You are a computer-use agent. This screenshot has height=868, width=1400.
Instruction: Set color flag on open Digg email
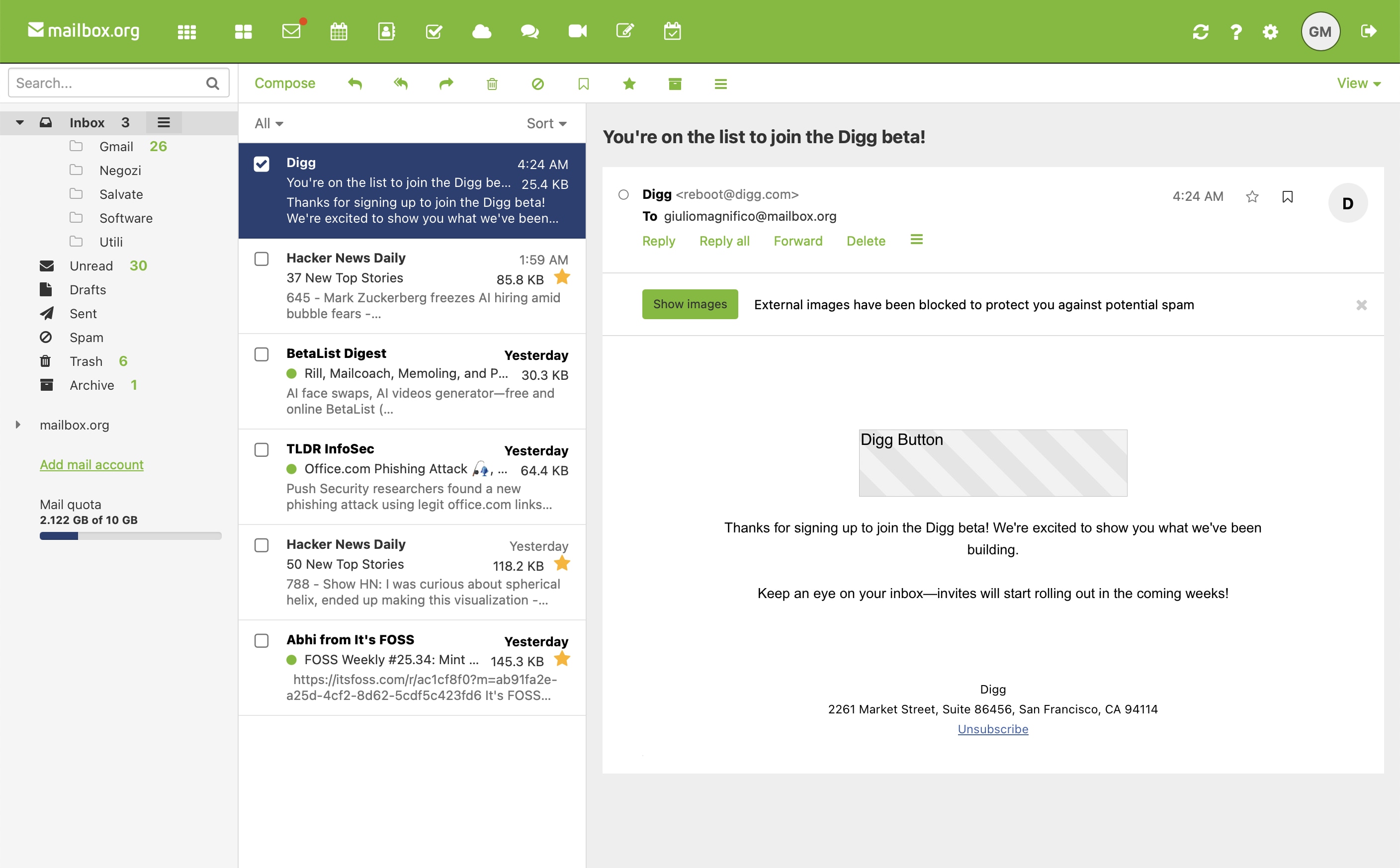tap(1288, 197)
